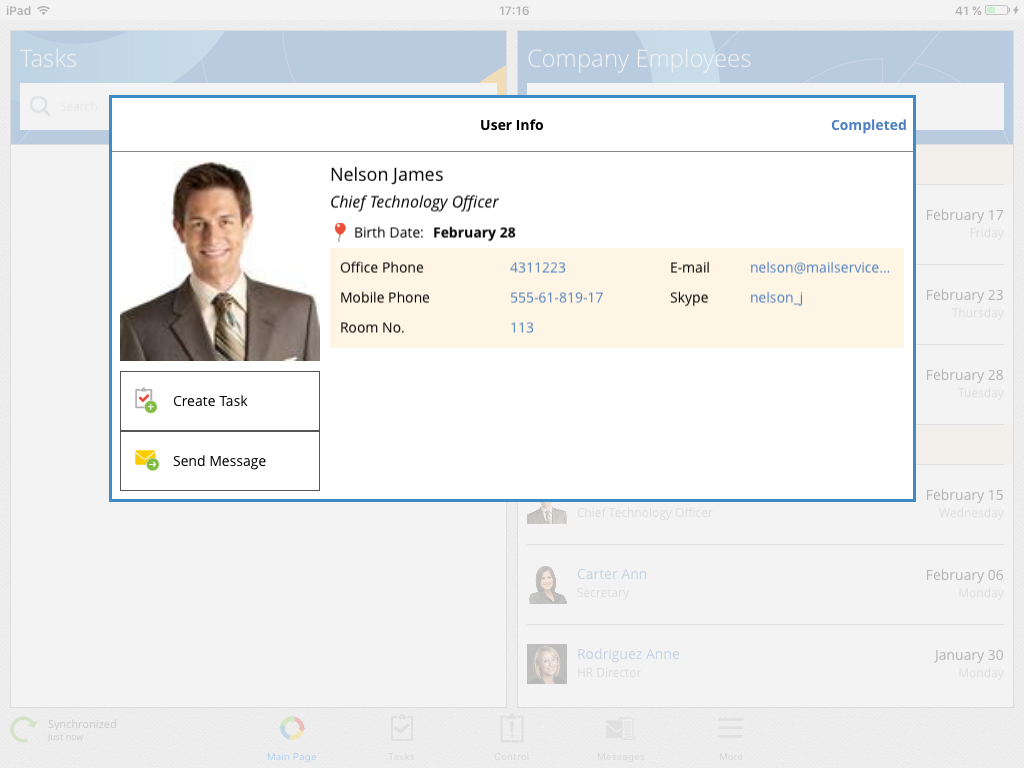Open the Messages tab icon
Viewport: 1024px width, 768px height.
click(620, 730)
